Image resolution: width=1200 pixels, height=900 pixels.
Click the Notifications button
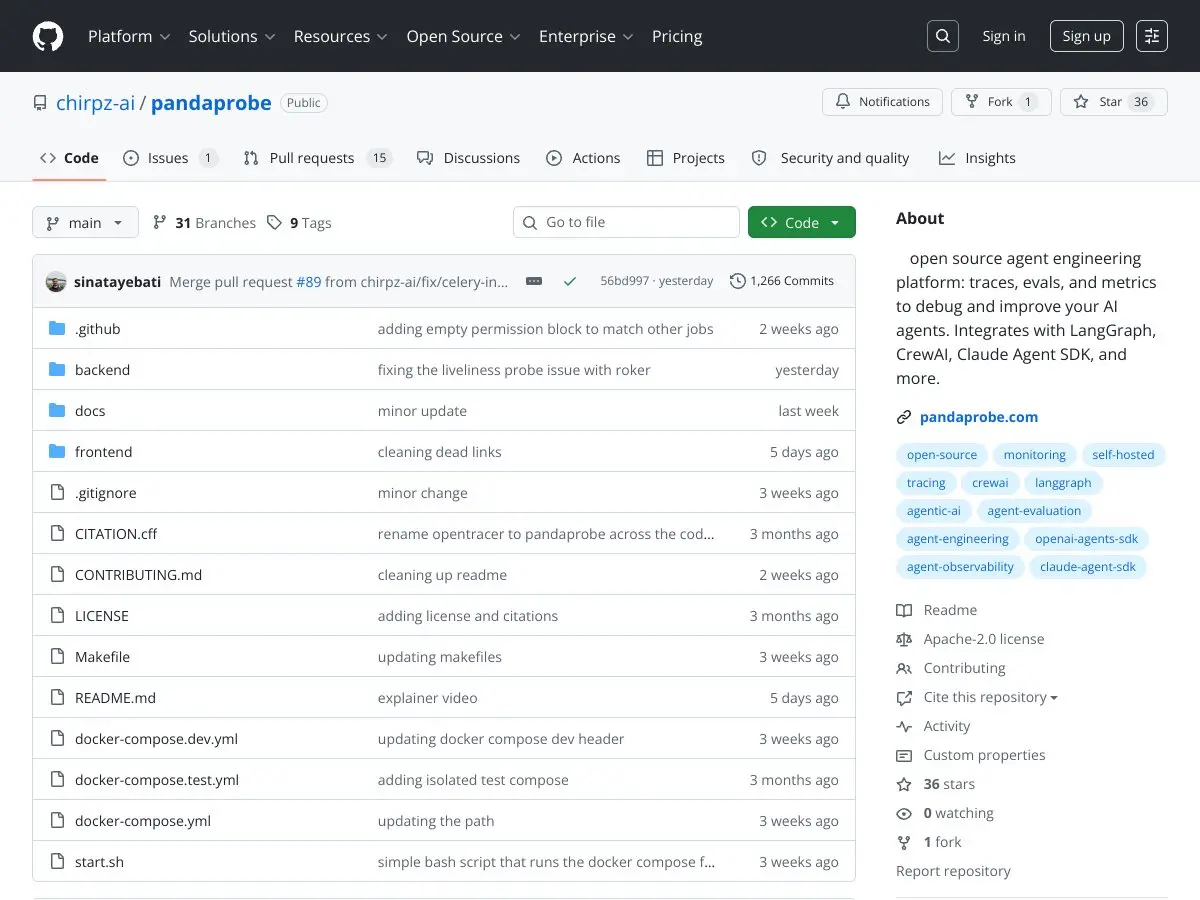[x=882, y=102]
